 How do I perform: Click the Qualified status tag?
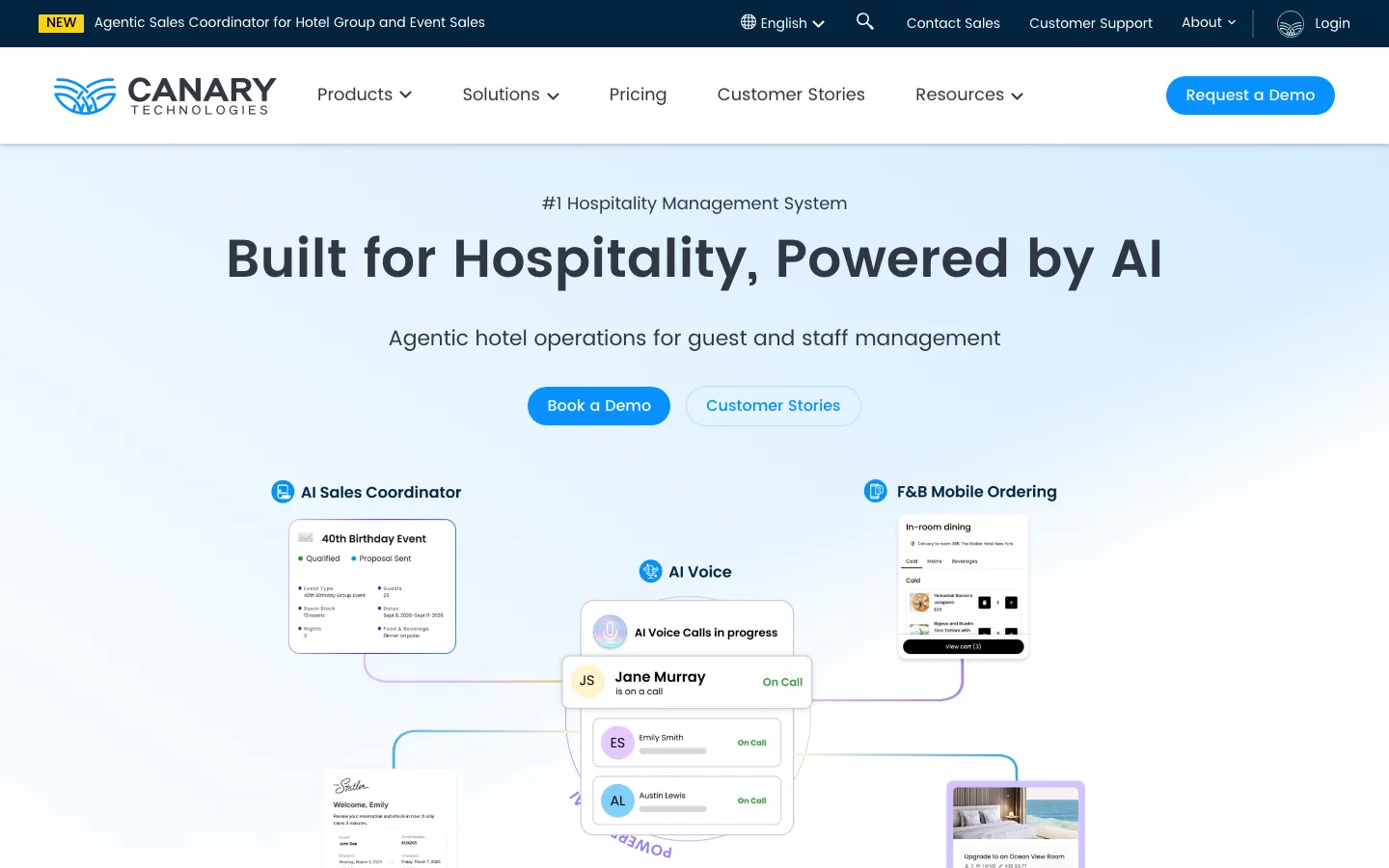pos(319,558)
